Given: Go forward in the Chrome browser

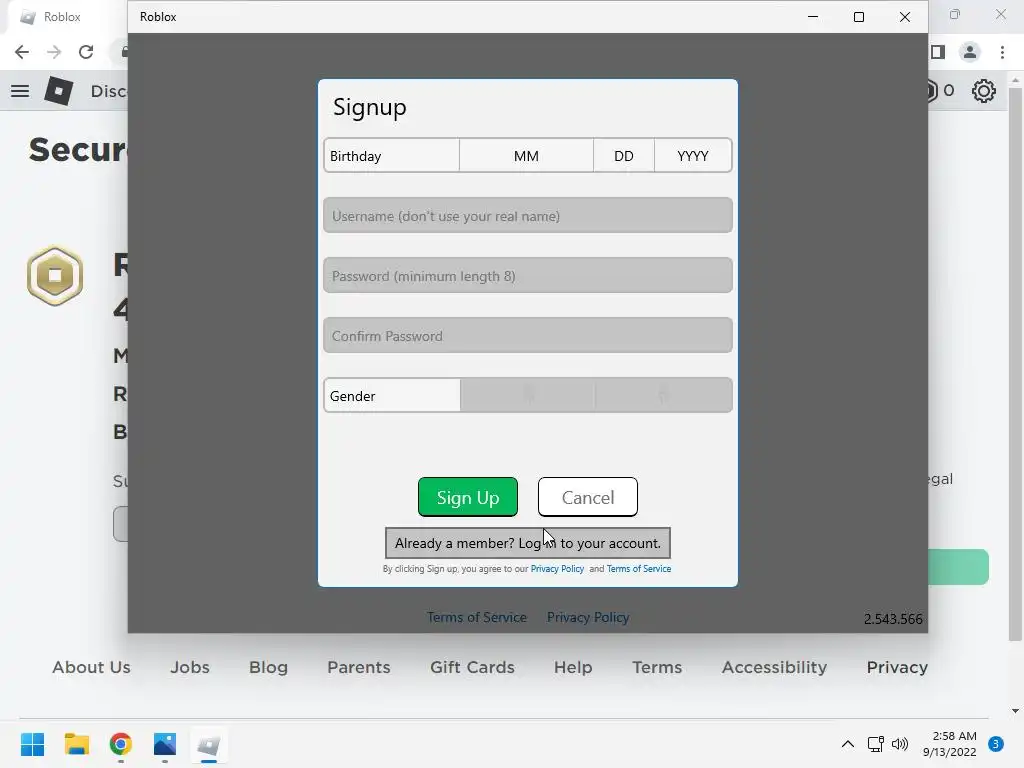Looking at the screenshot, I should (54, 52).
